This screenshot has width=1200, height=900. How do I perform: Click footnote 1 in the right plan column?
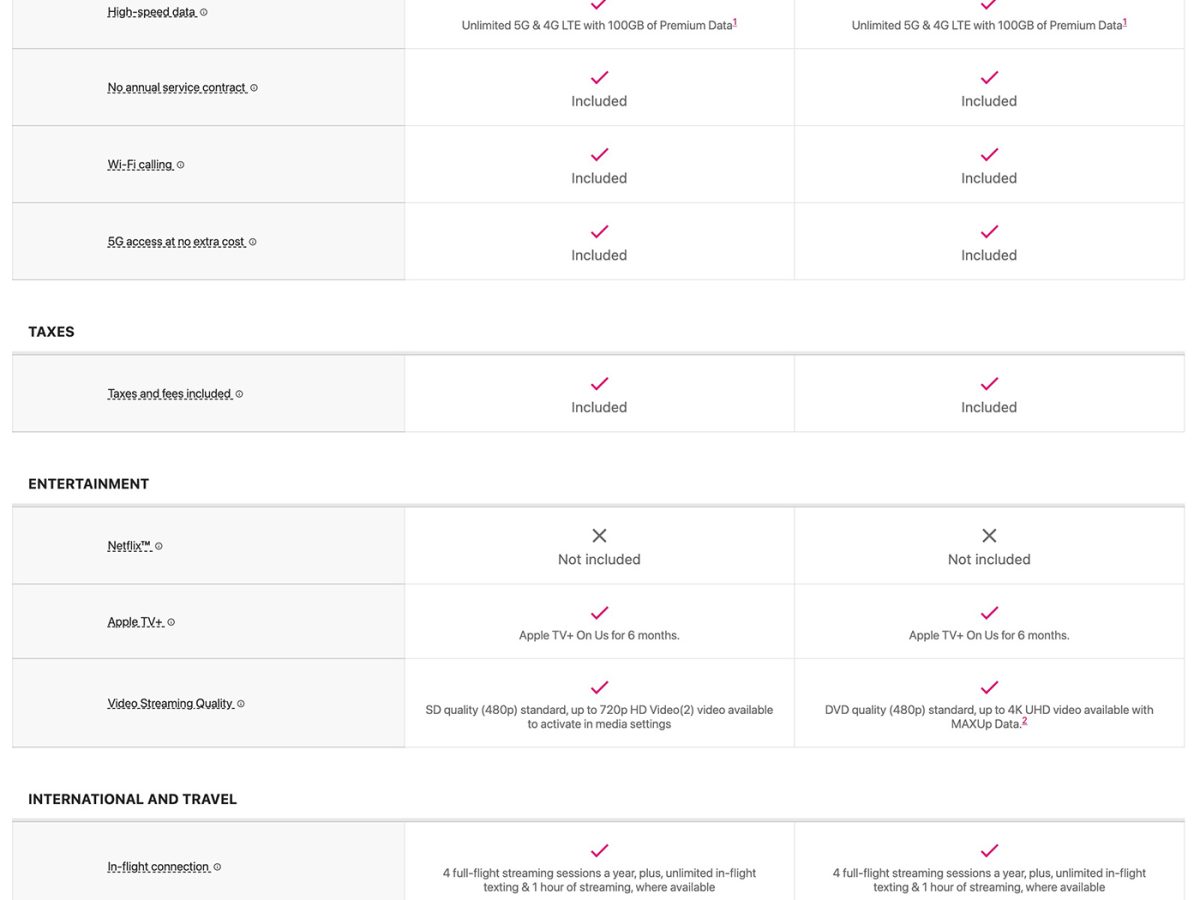tap(1125, 22)
